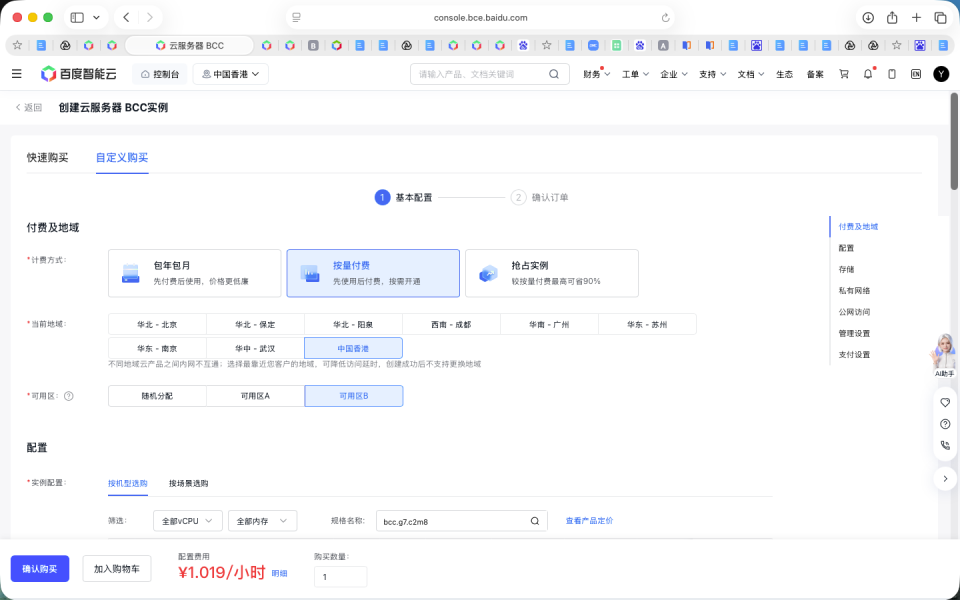Open the account avatar Y
960x600 pixels.
point(941,74)
